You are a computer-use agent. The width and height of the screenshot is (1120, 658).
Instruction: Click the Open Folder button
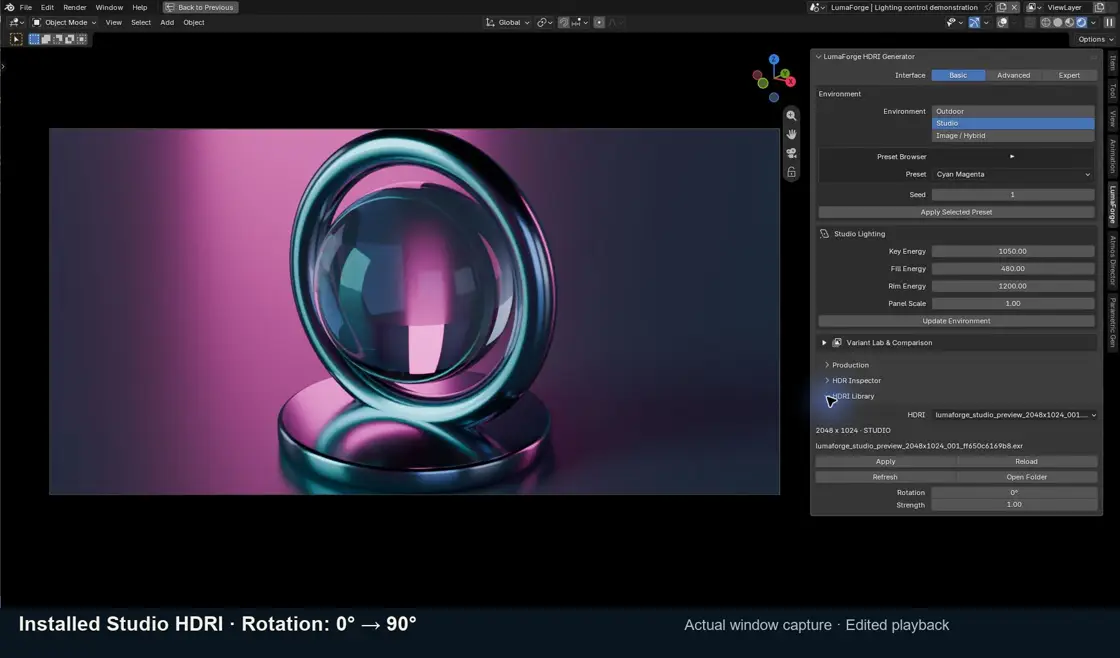1026,477
